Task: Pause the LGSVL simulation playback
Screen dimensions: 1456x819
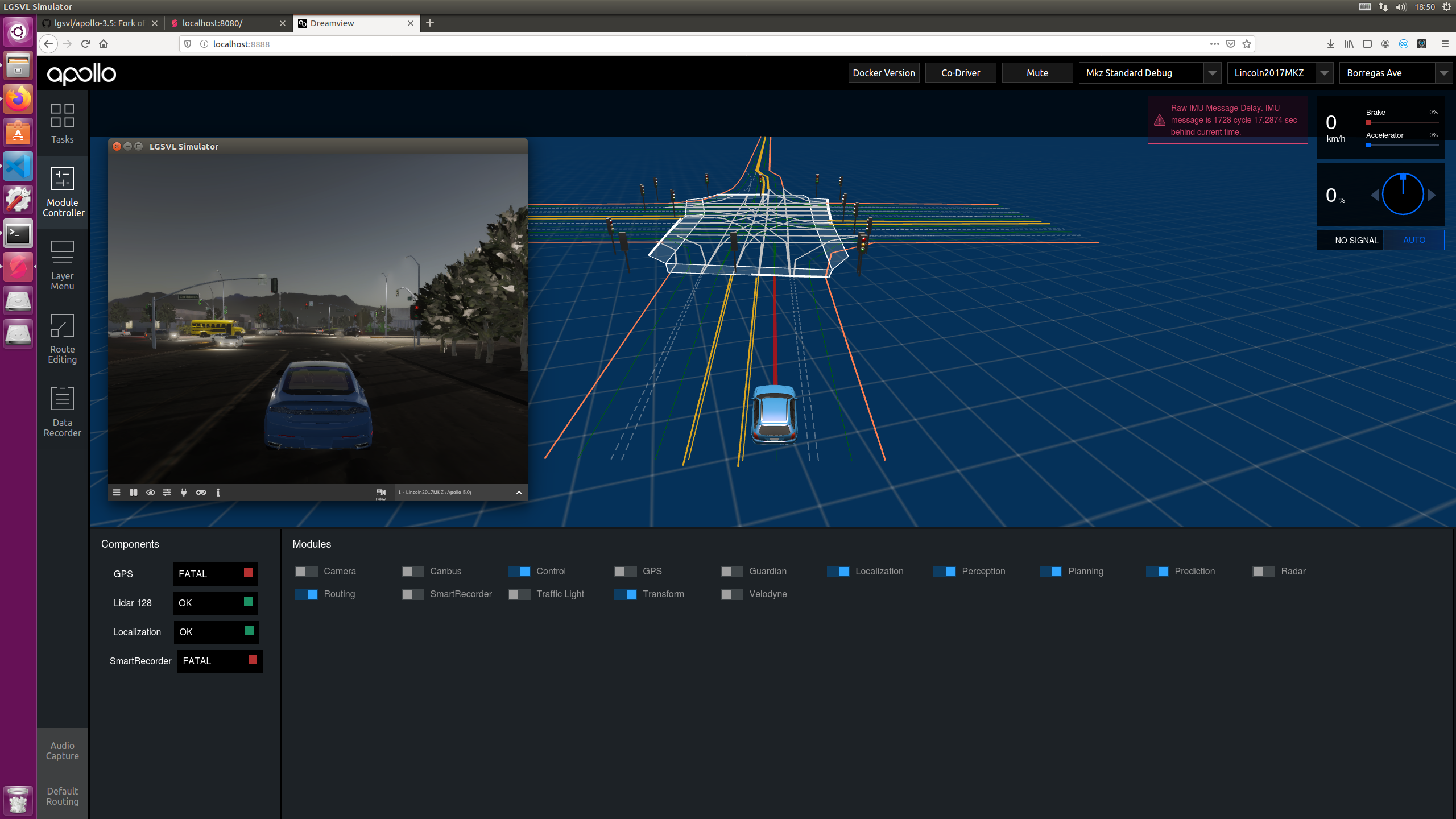Action: [134, 492]
